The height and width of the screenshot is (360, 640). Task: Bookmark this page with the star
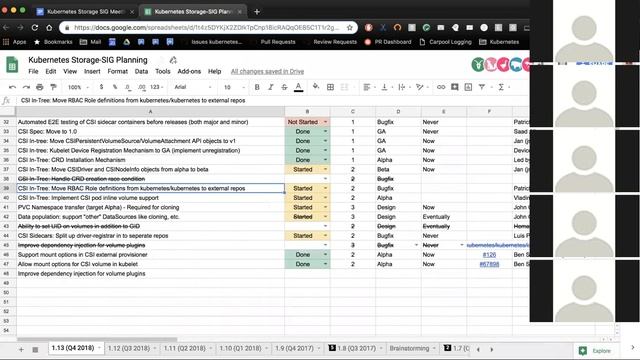point(350,28)
